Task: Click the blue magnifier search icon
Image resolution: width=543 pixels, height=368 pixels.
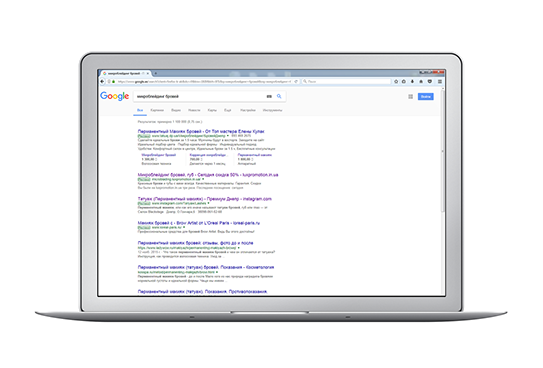Action: [279, 96]
